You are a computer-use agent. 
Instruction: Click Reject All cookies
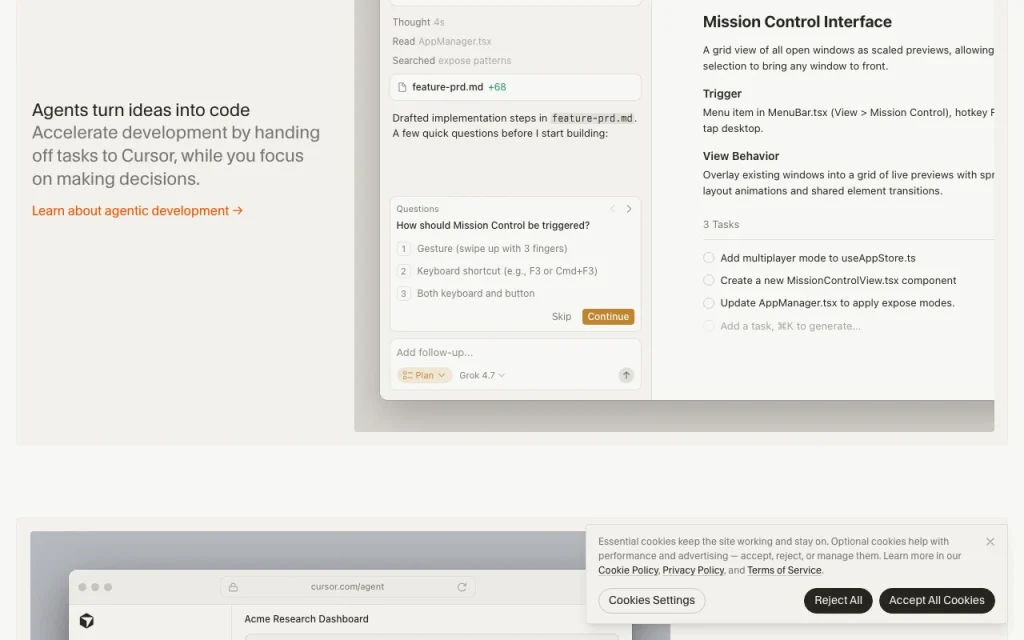coord(838,600)
